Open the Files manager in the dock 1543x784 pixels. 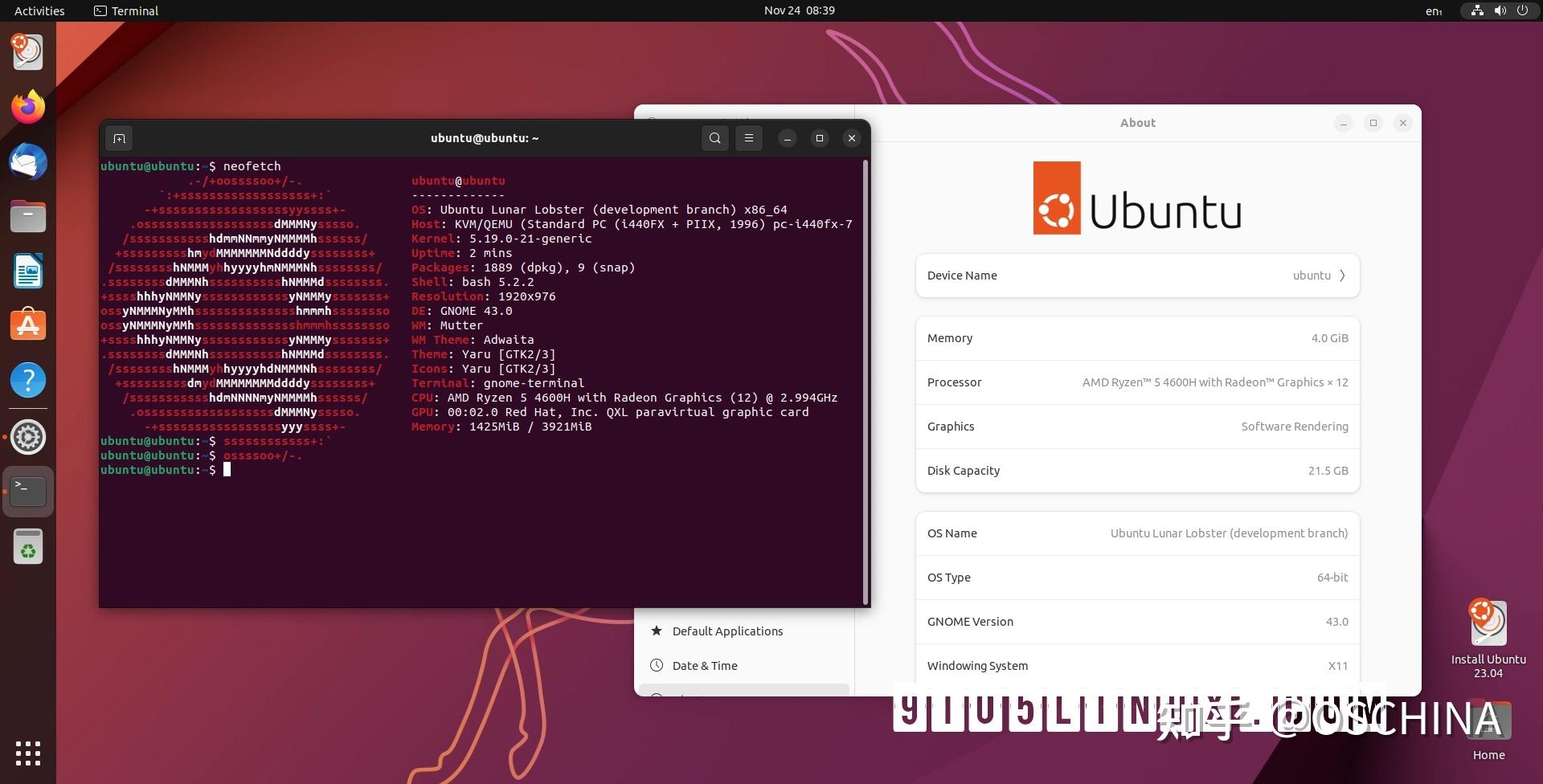(27, 216)
